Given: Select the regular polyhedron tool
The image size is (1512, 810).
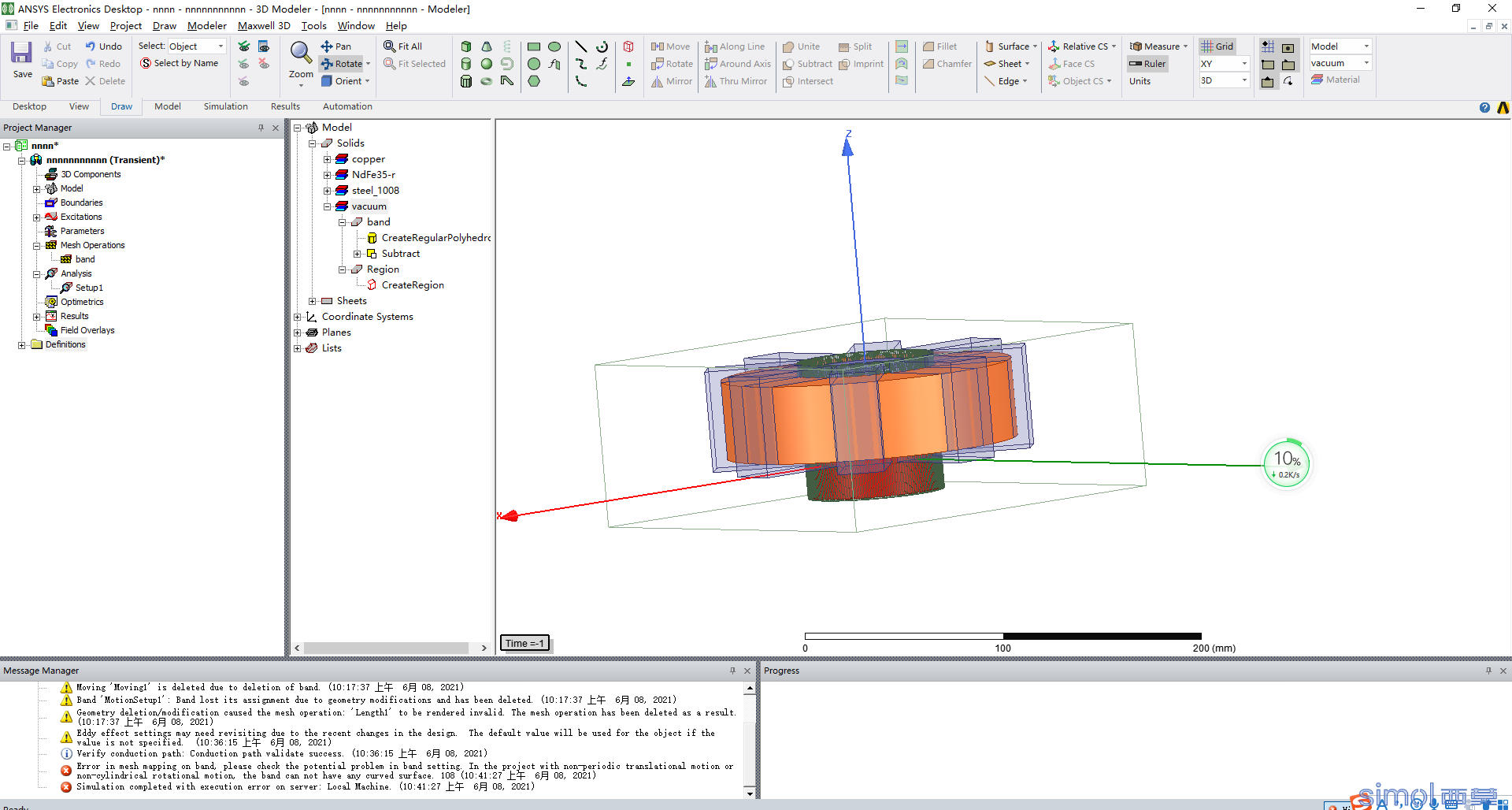Looking at the screenshot, I should pos(466,81).
